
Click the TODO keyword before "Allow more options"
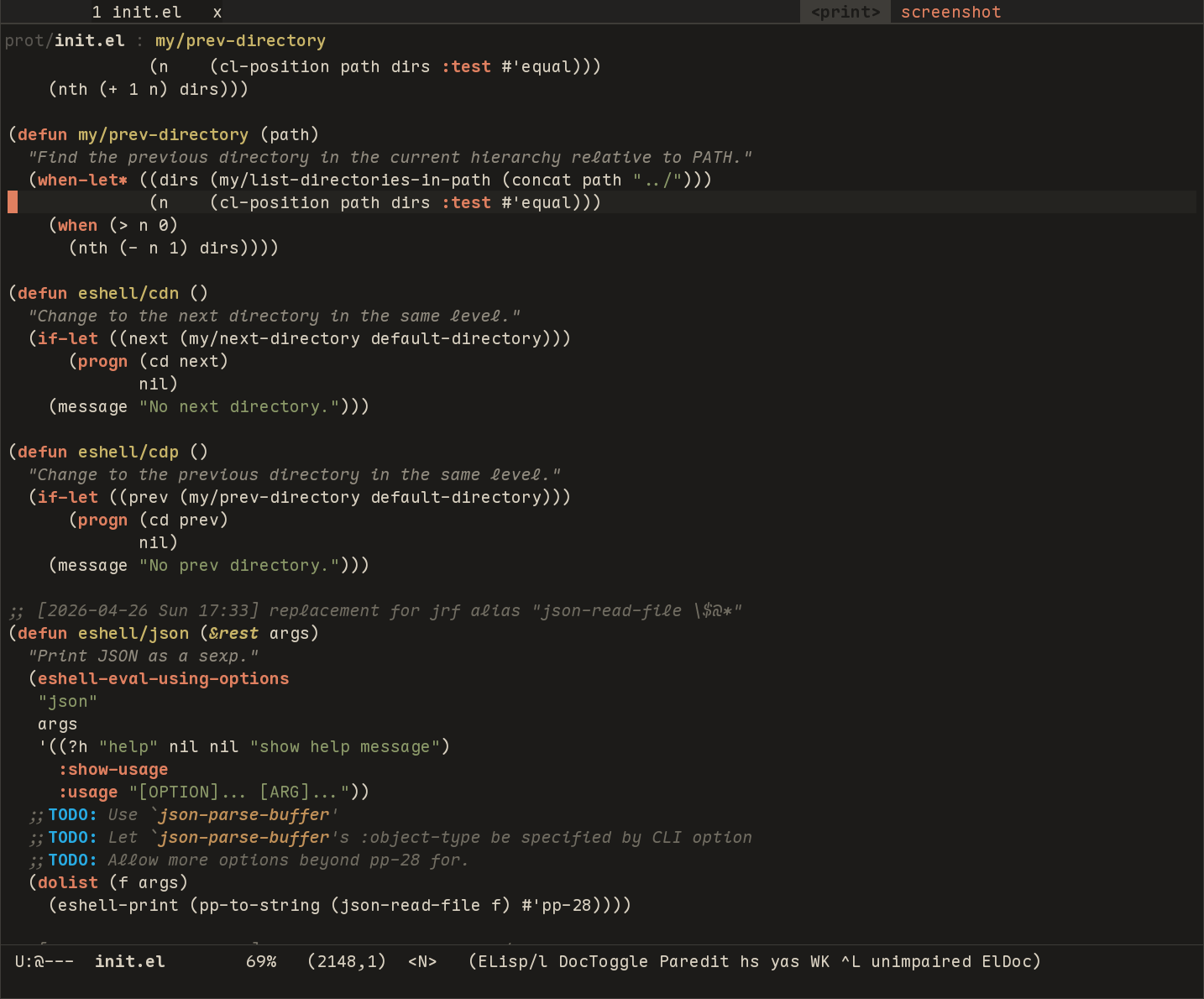(x=73, y=860)
